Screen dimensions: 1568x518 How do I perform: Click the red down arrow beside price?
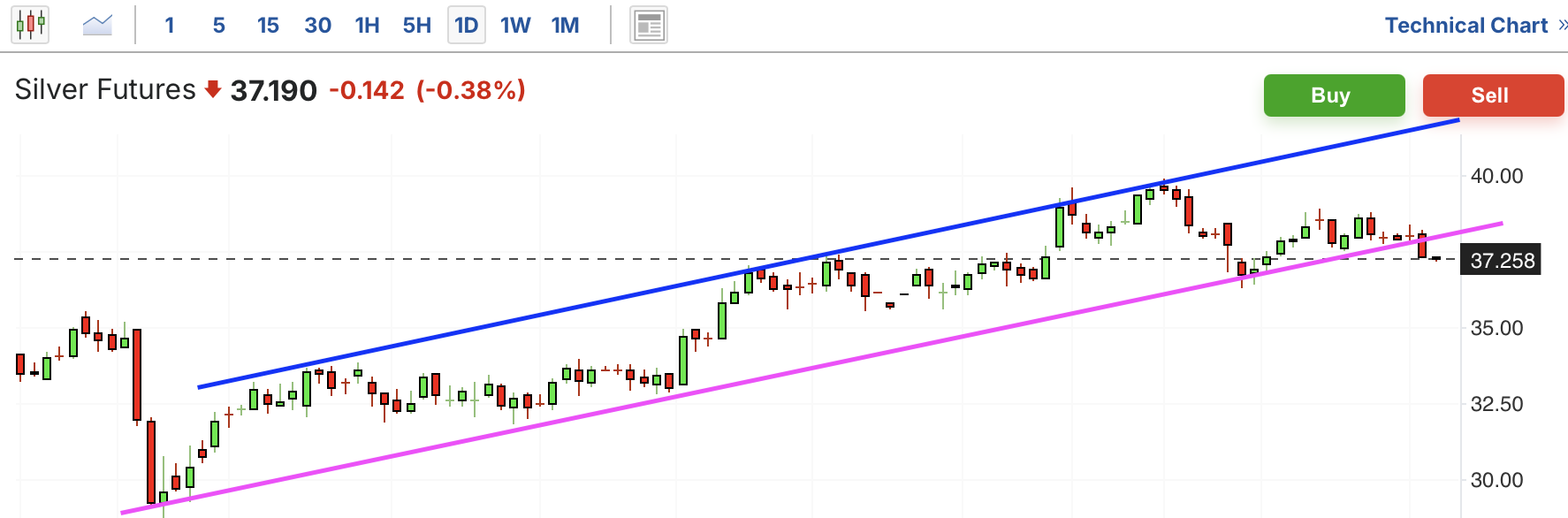(x=212, y=89)
